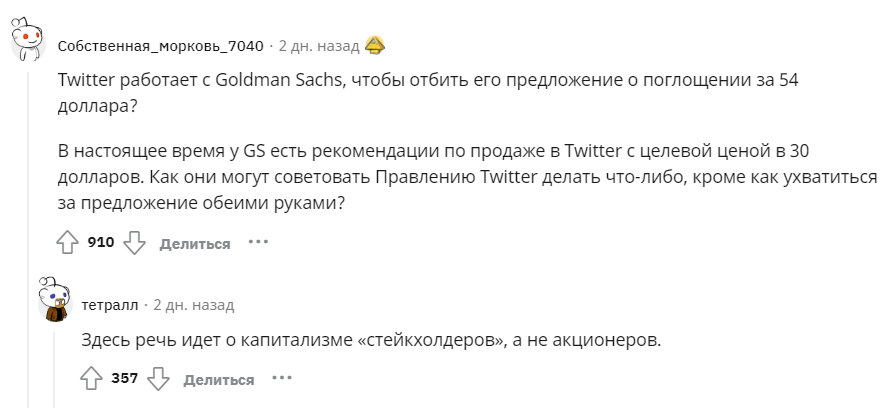Upvote the Собственная_морковь_7040 comment
The height and width of the screenshot is (408, 896).
(x=67, y=243)
